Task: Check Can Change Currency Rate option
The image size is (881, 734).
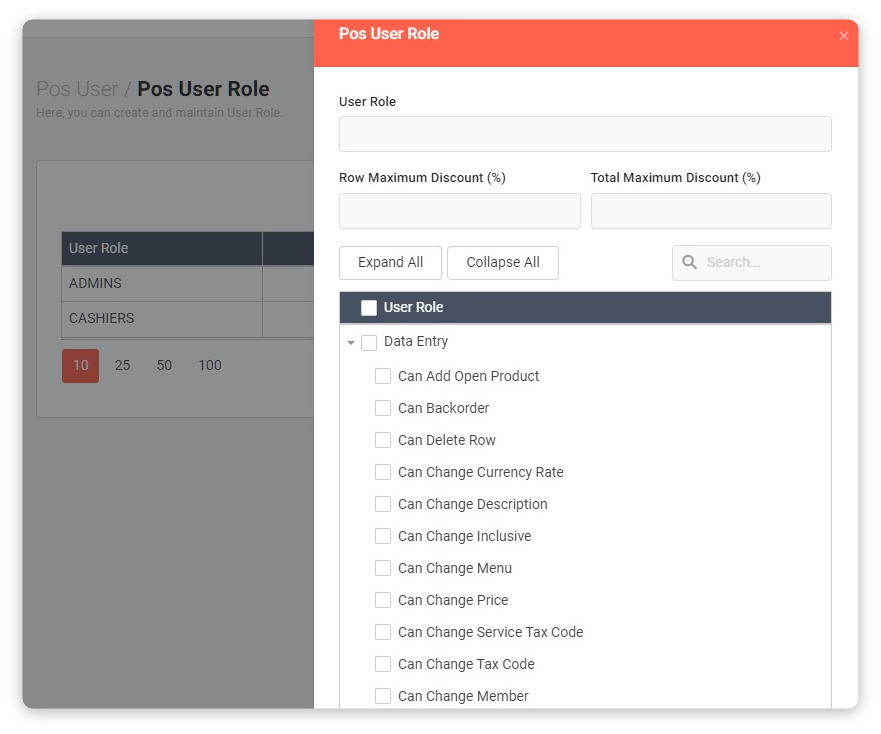Action: pos(383,472)
